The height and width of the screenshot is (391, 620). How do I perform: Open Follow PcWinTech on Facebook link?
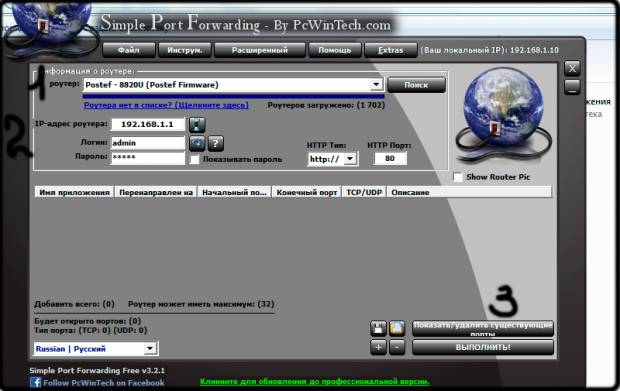click(104, 383)
